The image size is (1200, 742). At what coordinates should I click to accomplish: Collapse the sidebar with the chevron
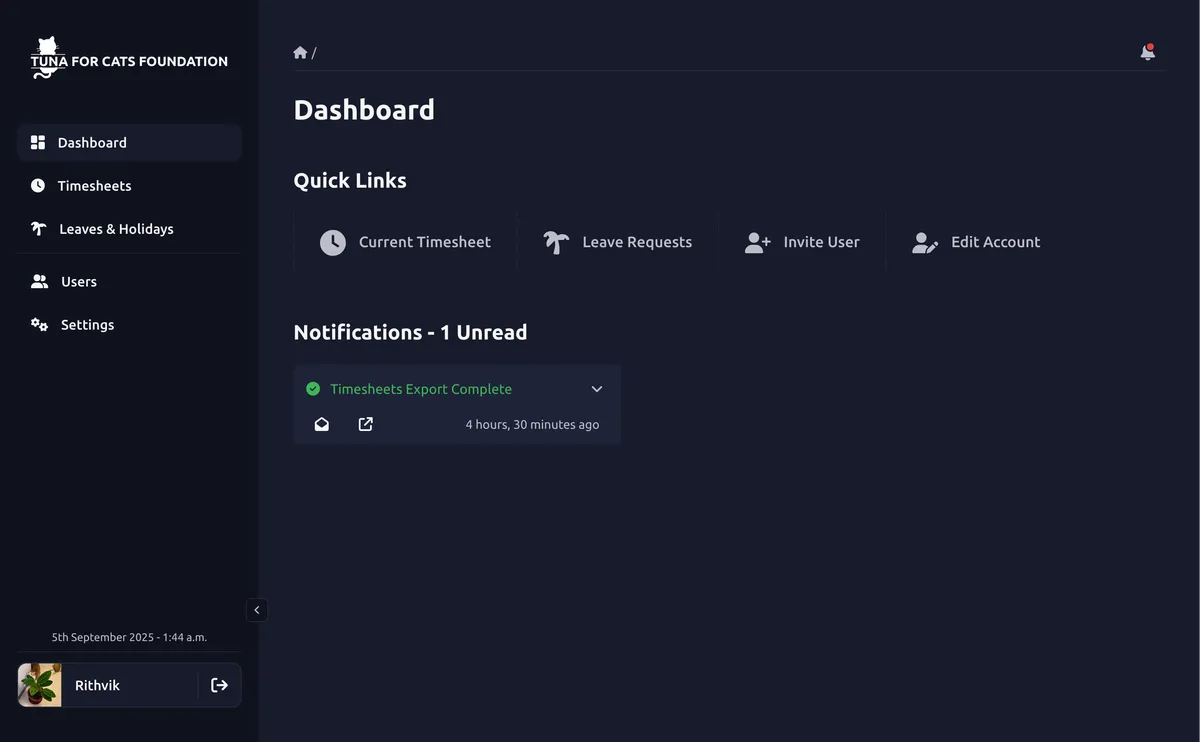coord(256,609)
